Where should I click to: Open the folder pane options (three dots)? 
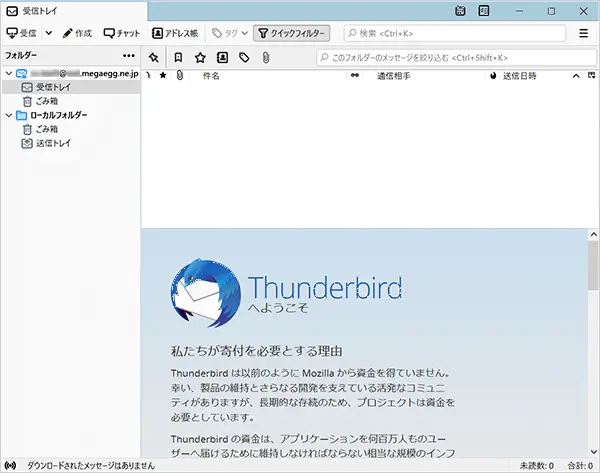coord(129,55)
